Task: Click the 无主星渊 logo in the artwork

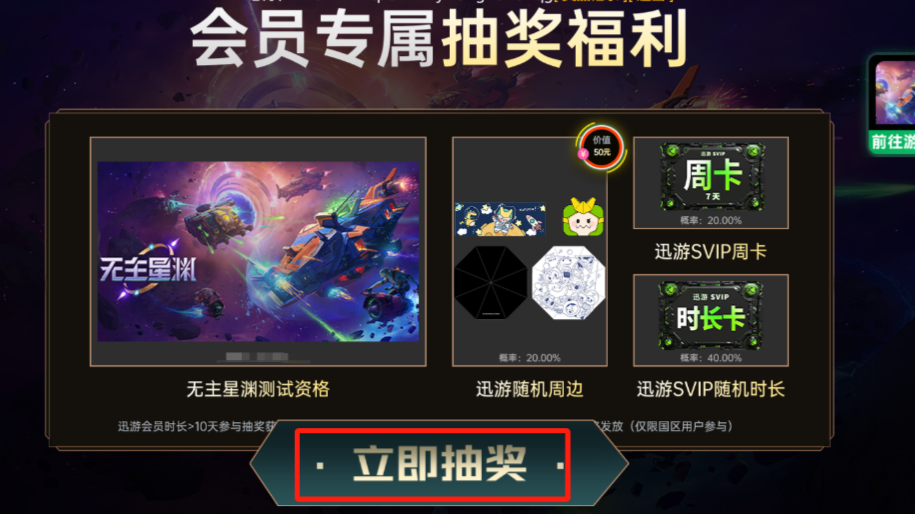Action: [148, 269]
